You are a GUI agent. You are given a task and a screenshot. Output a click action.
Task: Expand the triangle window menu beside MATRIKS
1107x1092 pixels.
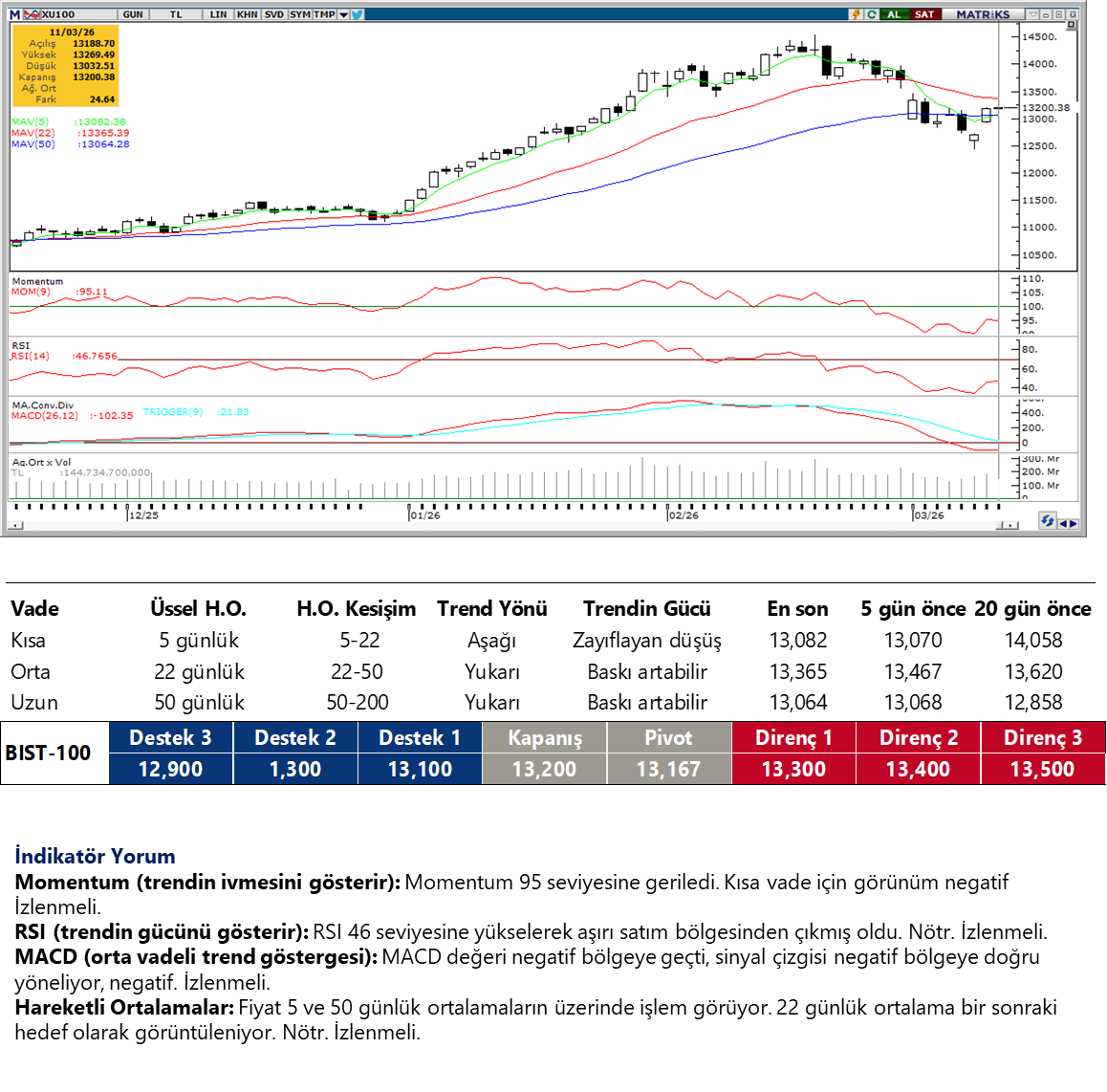coord(1032,14)
